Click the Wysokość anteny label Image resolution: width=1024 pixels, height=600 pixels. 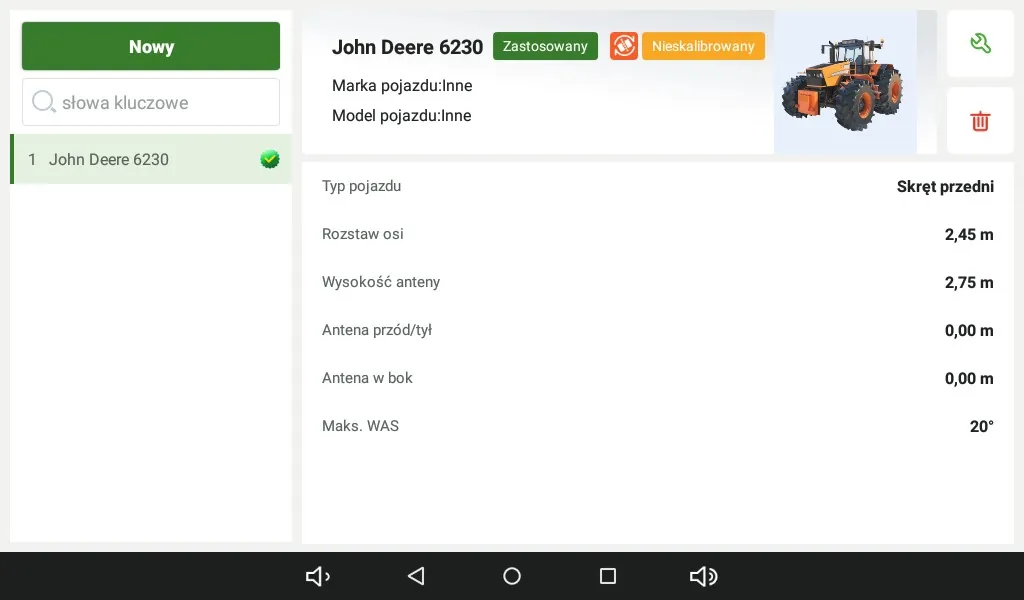pos(381,282)
